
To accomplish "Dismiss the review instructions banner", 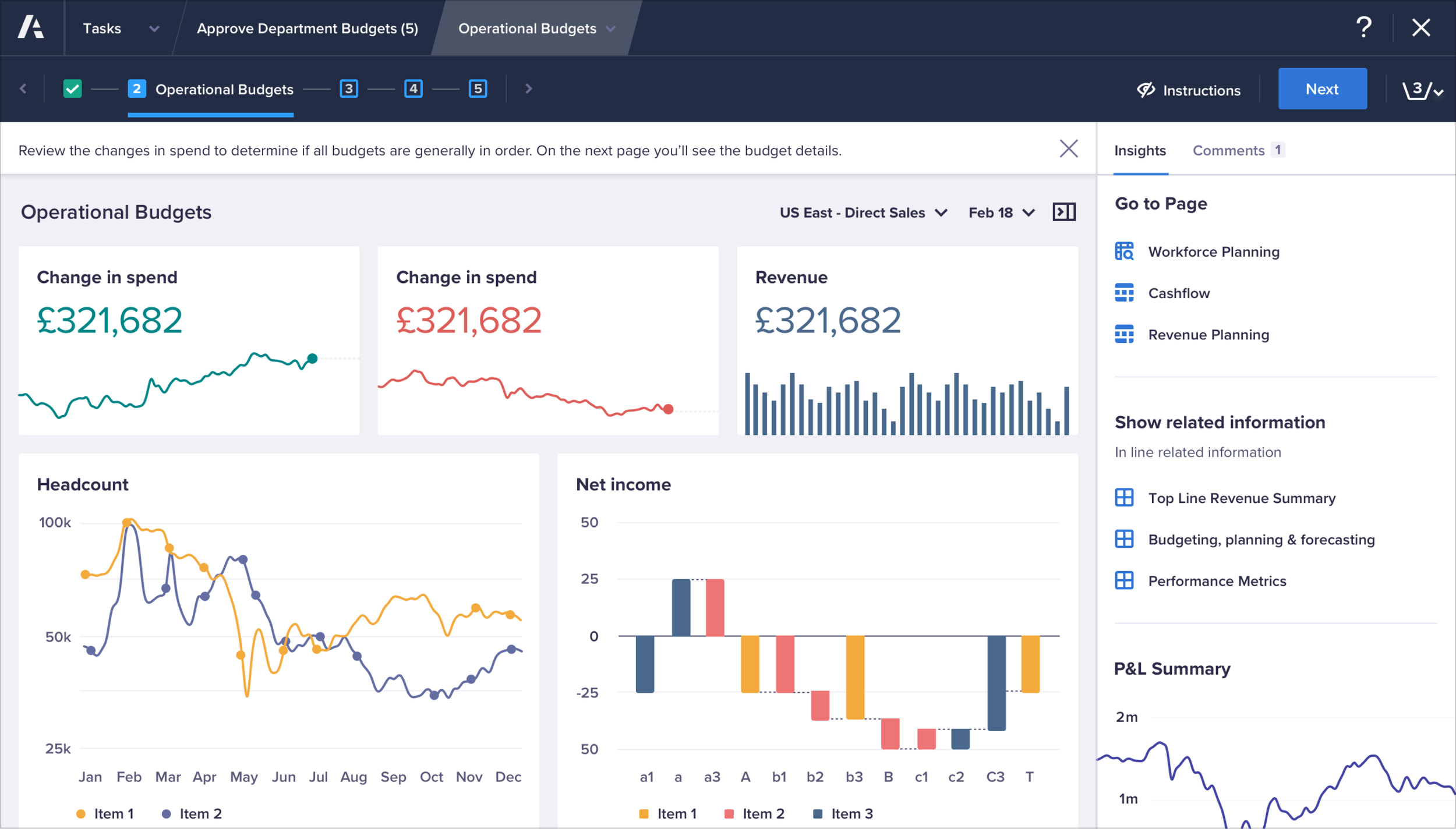I will [x=1068, y=149].
